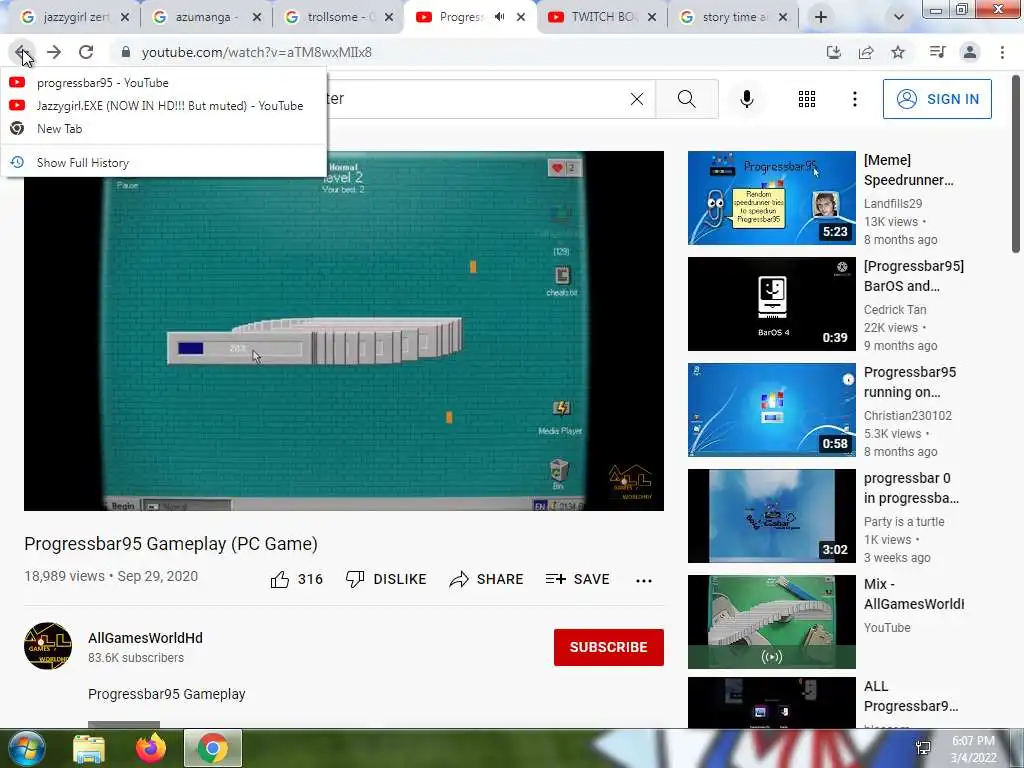The image size is (1024, 768).
Task: Click channel name 'Christian230102'
Action: click(x=908, y=415)
